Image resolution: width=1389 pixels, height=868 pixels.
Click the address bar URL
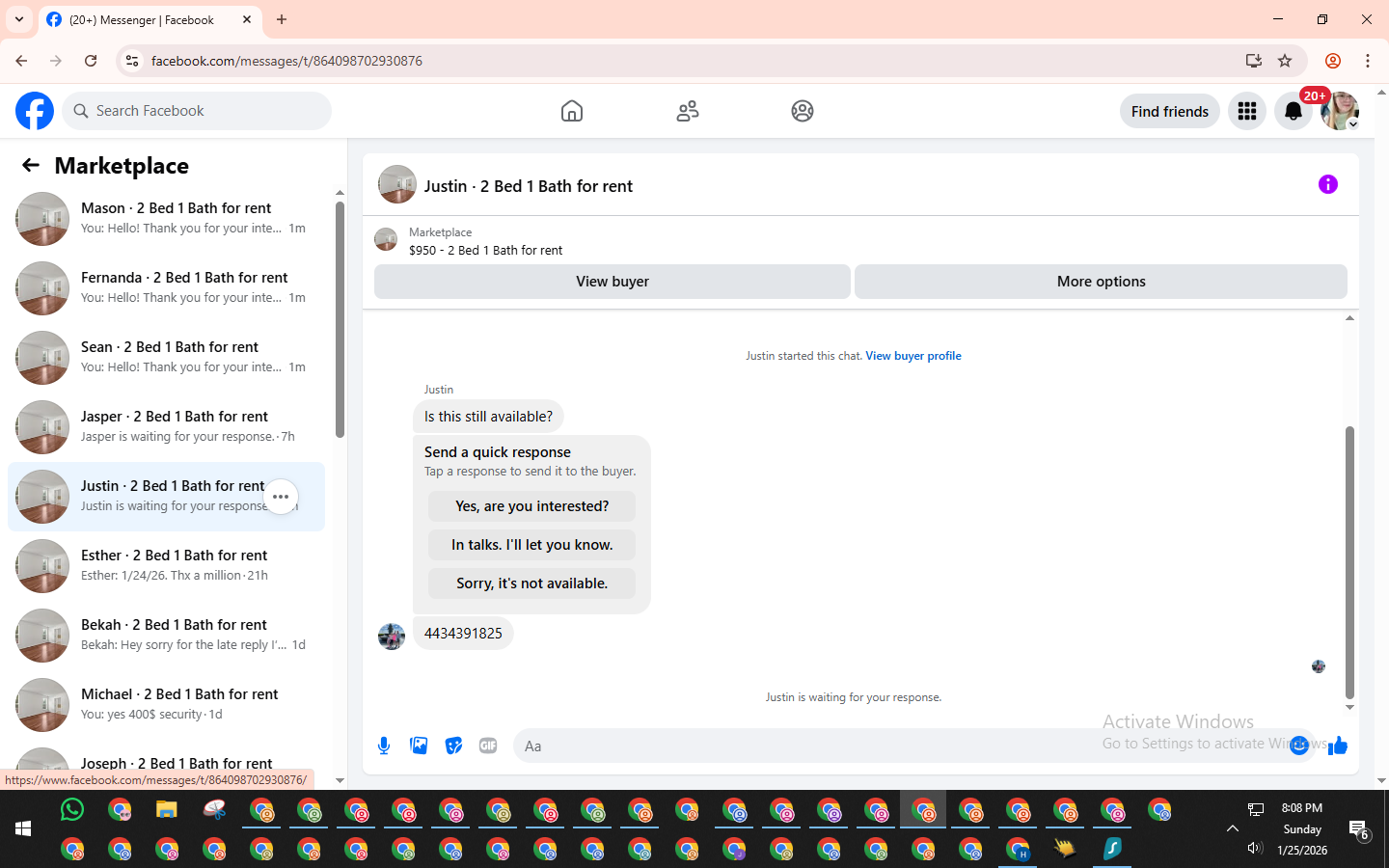pyautogui.click(x=286, y=61)
